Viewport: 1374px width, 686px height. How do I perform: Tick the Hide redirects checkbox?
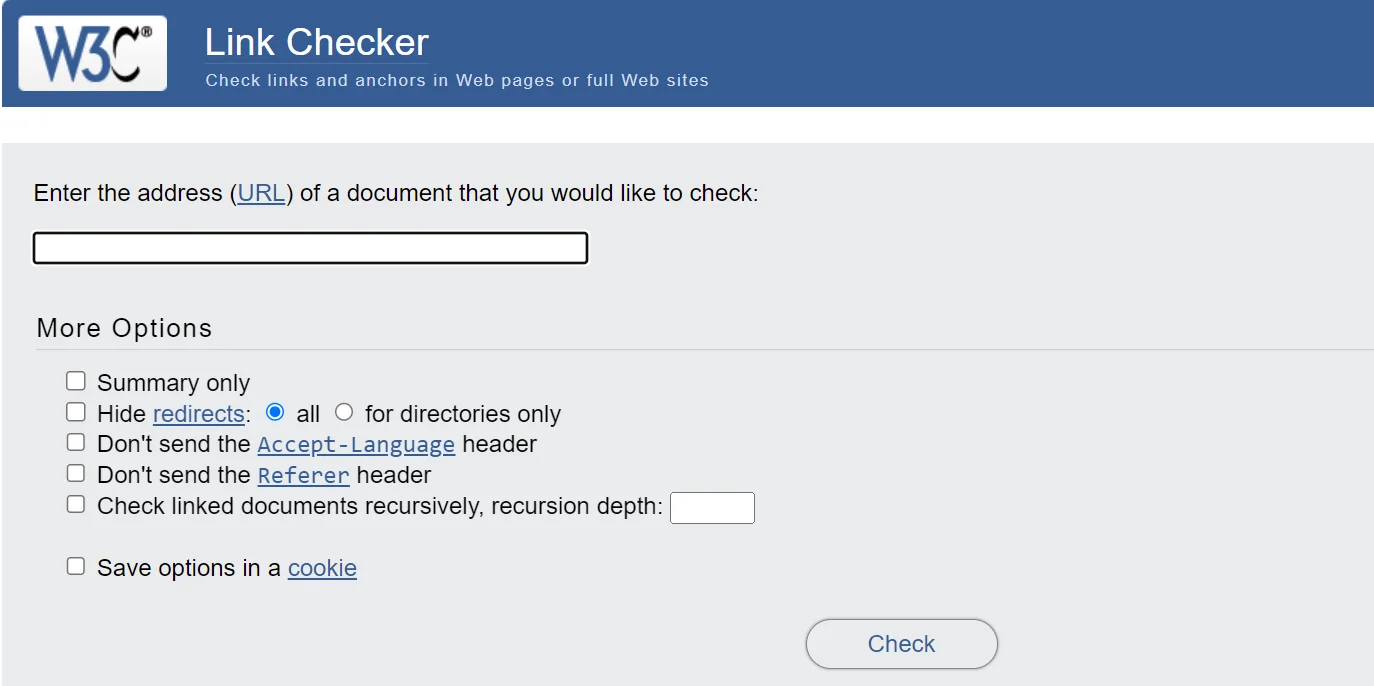(76, 412)
